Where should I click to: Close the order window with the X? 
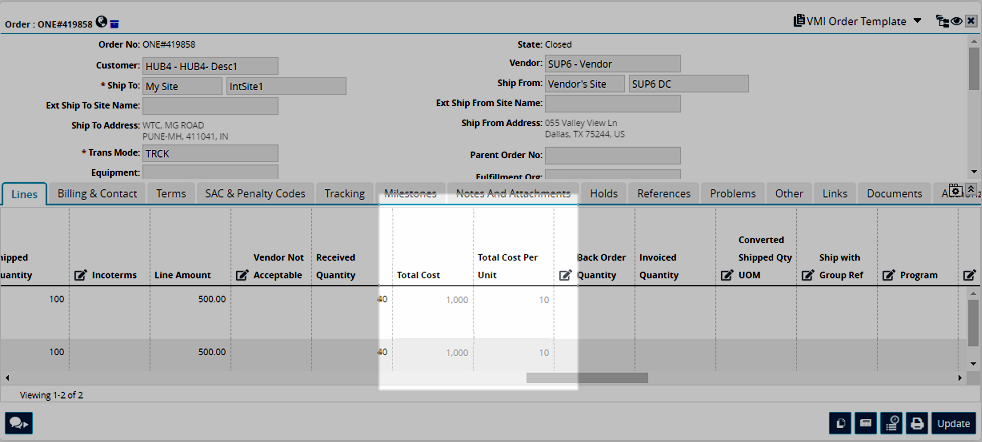[x=971, y=21]
